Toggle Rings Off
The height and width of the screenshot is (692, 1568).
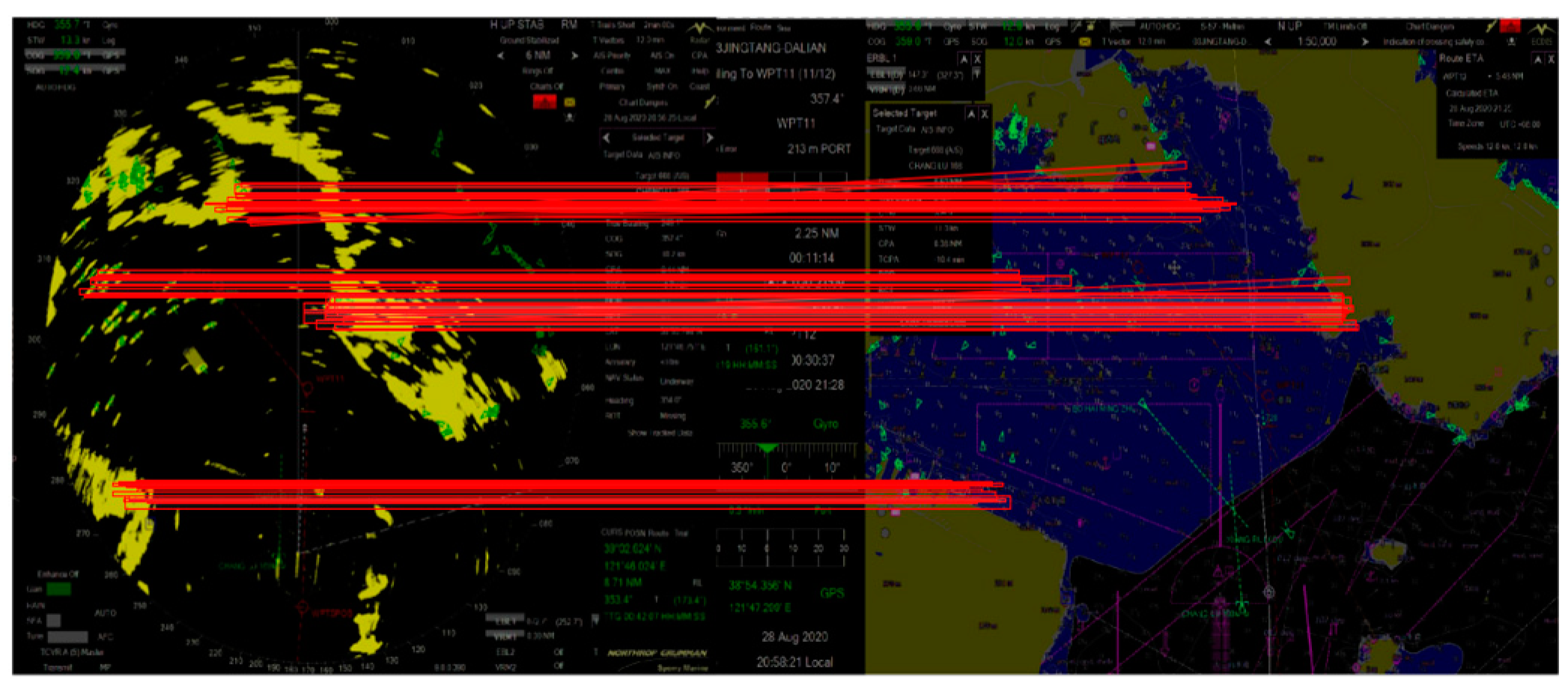[538, 71]
